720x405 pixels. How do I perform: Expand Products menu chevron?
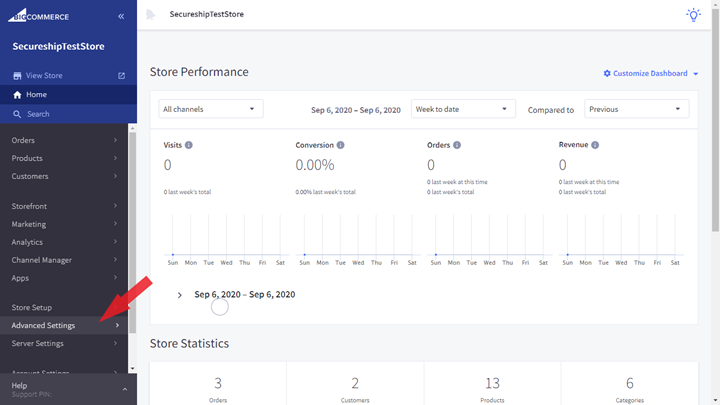coord(115,158)
